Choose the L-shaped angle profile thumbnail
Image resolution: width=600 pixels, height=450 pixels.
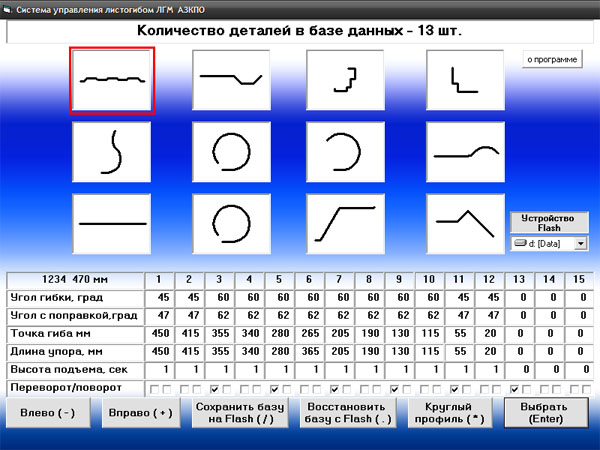[464, 80]
